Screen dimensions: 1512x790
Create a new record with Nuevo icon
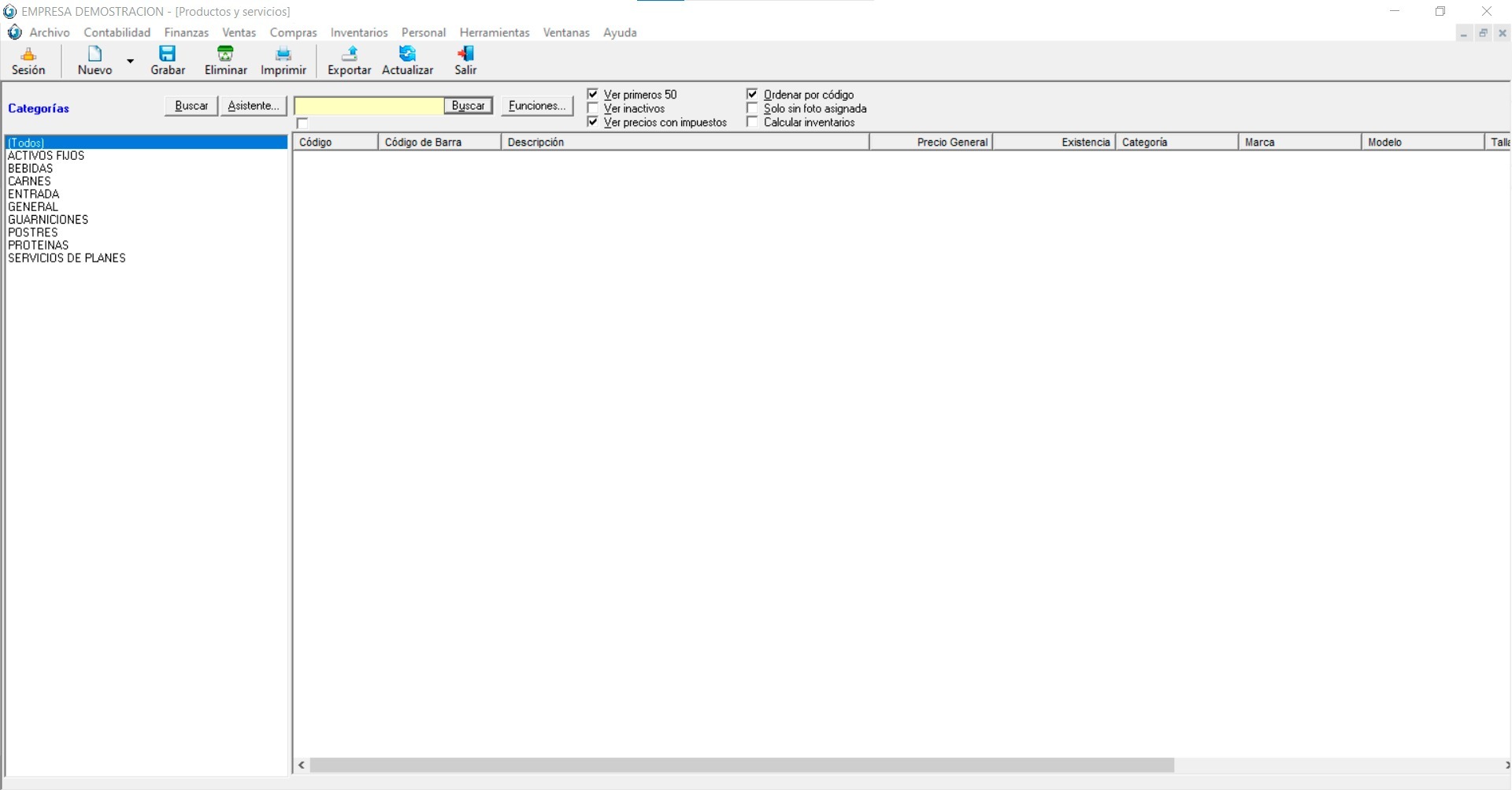(x=94, y=54)
